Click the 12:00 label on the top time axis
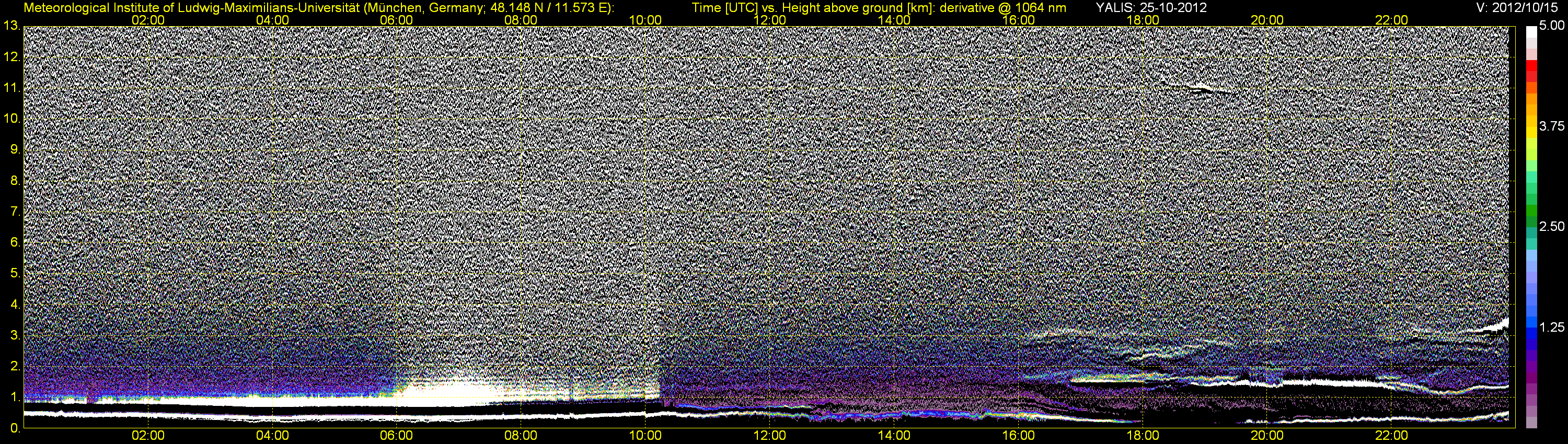 pos(770,20)
